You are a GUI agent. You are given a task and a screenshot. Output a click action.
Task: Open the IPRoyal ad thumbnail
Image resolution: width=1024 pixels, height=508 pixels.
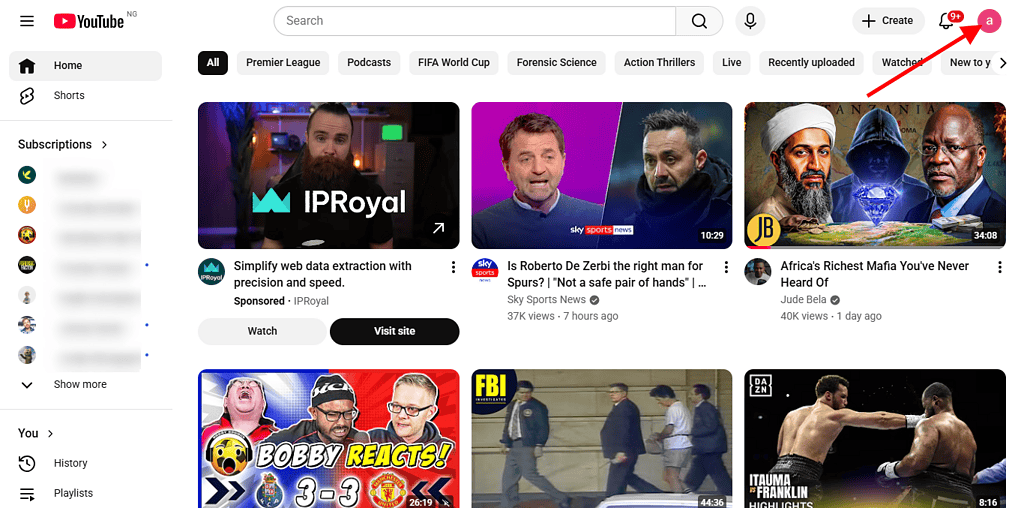(x=328, y=175)
